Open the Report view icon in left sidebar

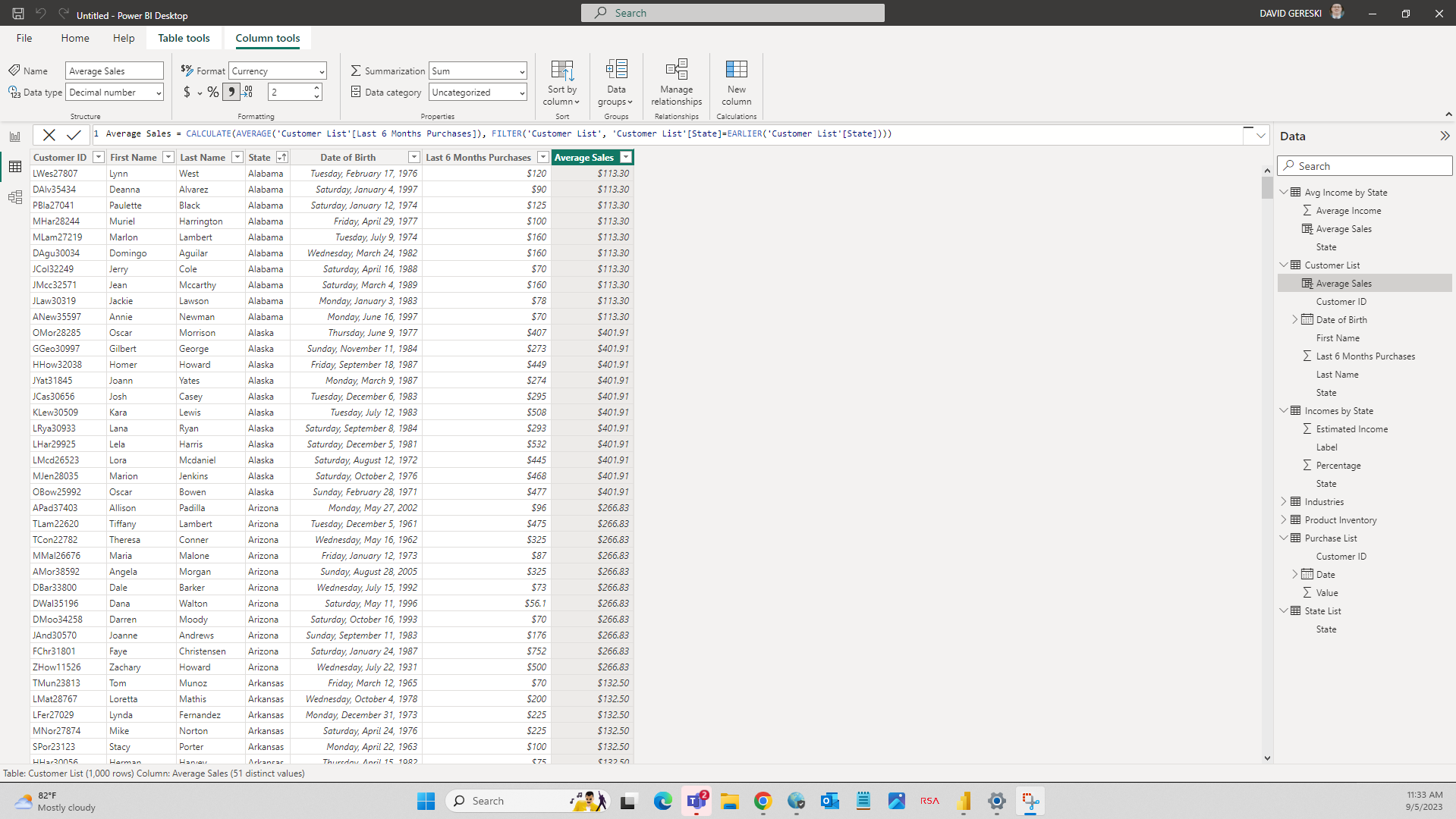tap(15, 136)
